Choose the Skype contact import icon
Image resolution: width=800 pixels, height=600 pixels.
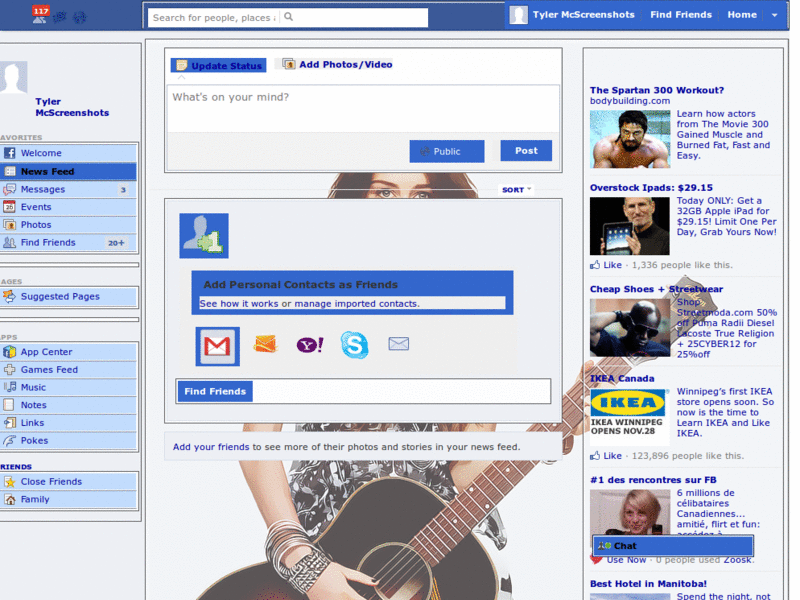click(354, 344)
